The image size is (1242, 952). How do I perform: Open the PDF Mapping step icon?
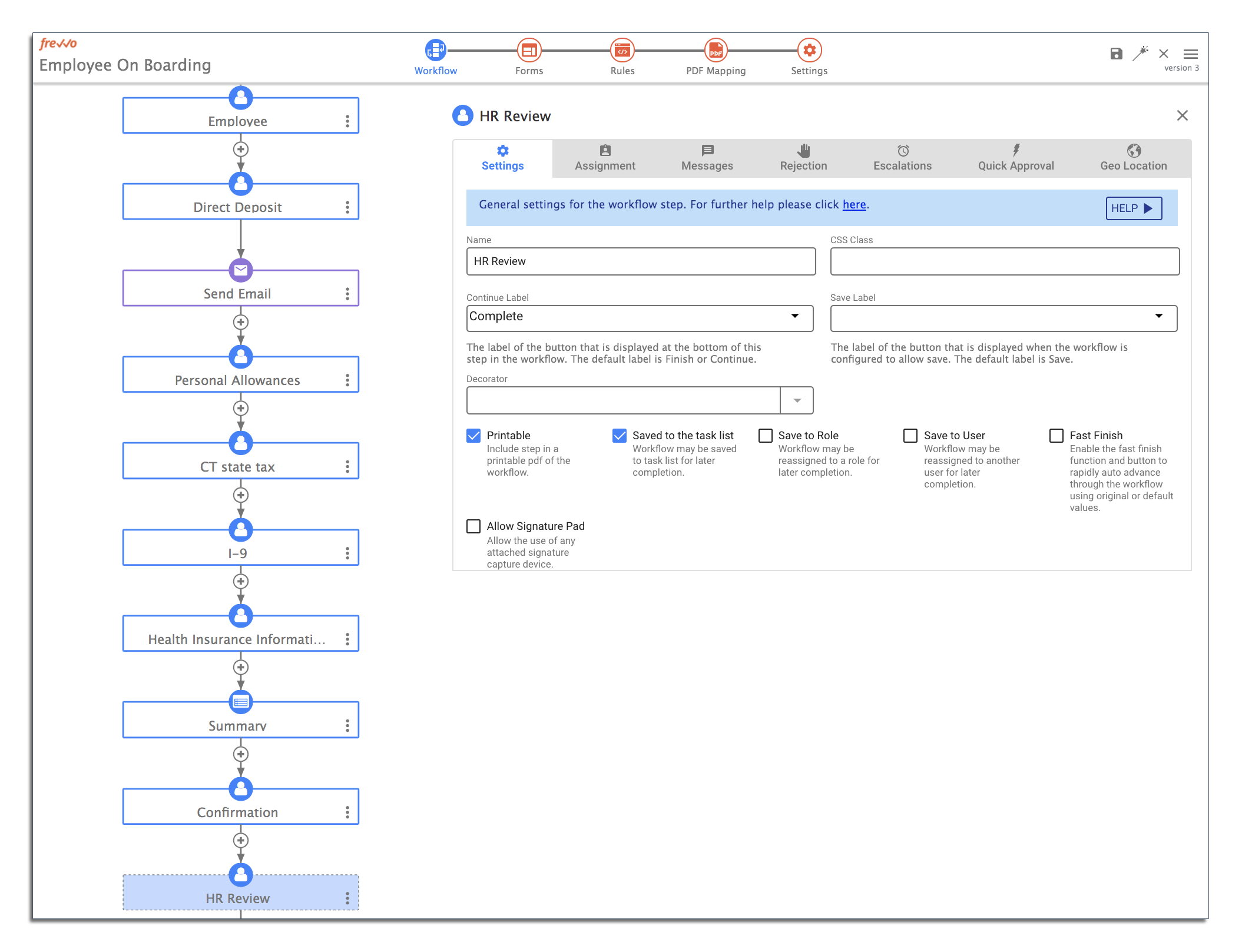coord(716,51)
